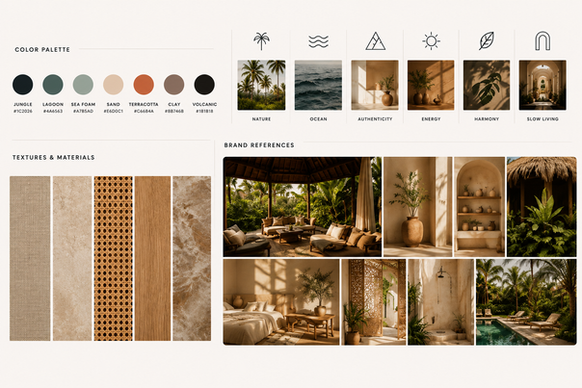
Task: Select the Terracotta orange color swatch
Action: pos(144,84)
